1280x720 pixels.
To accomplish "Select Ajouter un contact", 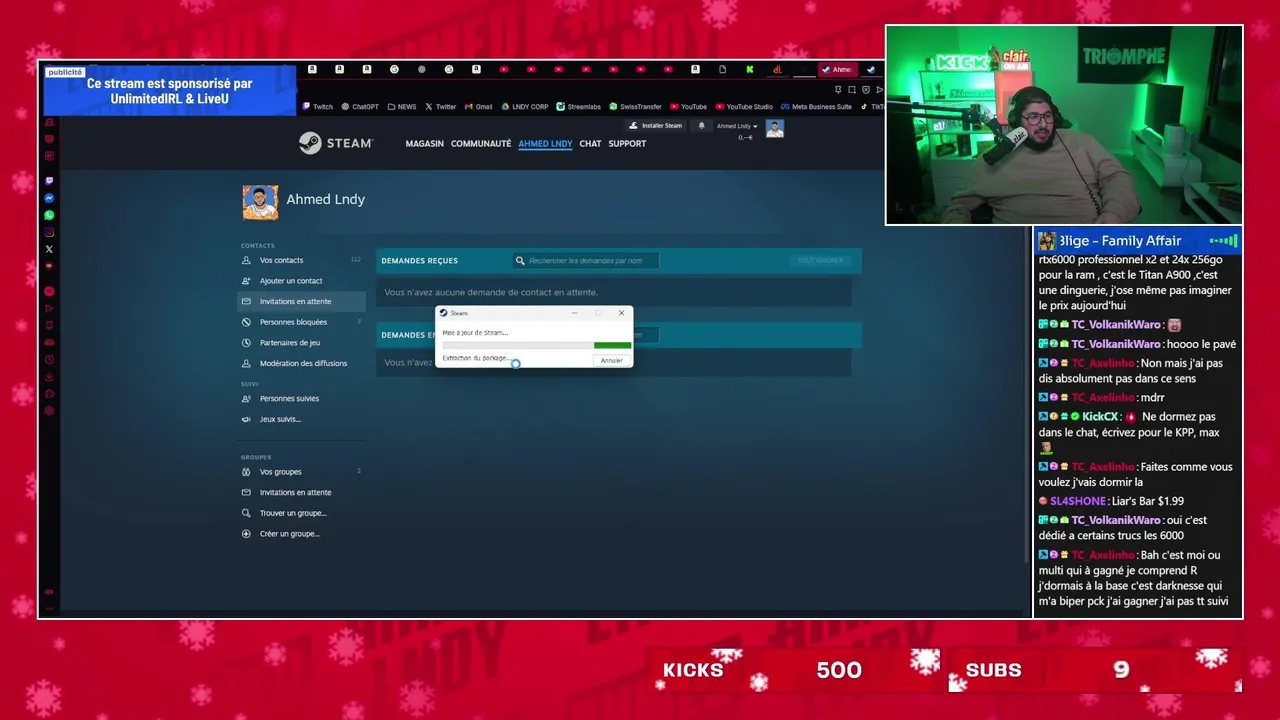I will tap(301, 281).
